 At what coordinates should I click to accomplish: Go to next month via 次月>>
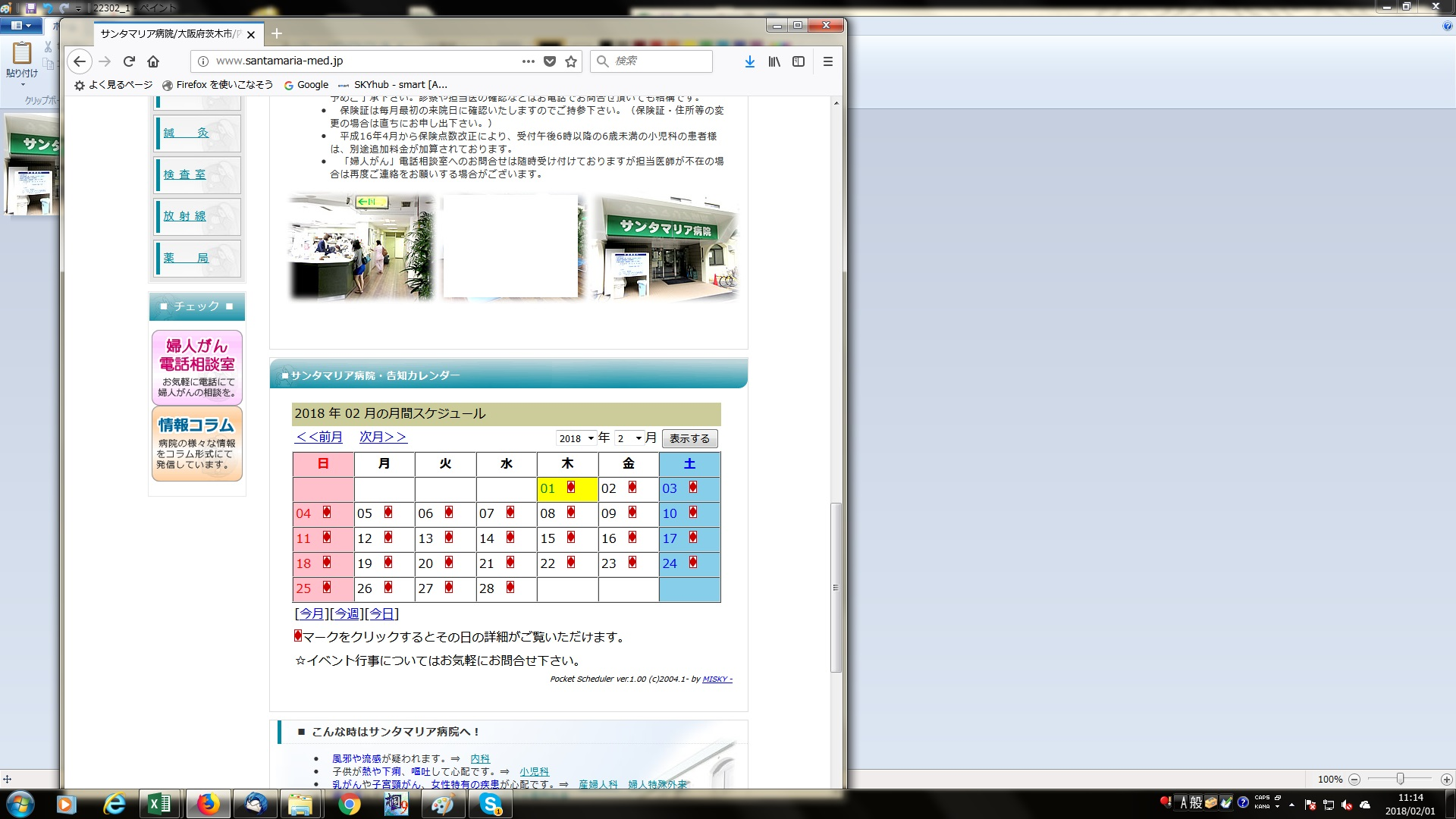[383, 437]
